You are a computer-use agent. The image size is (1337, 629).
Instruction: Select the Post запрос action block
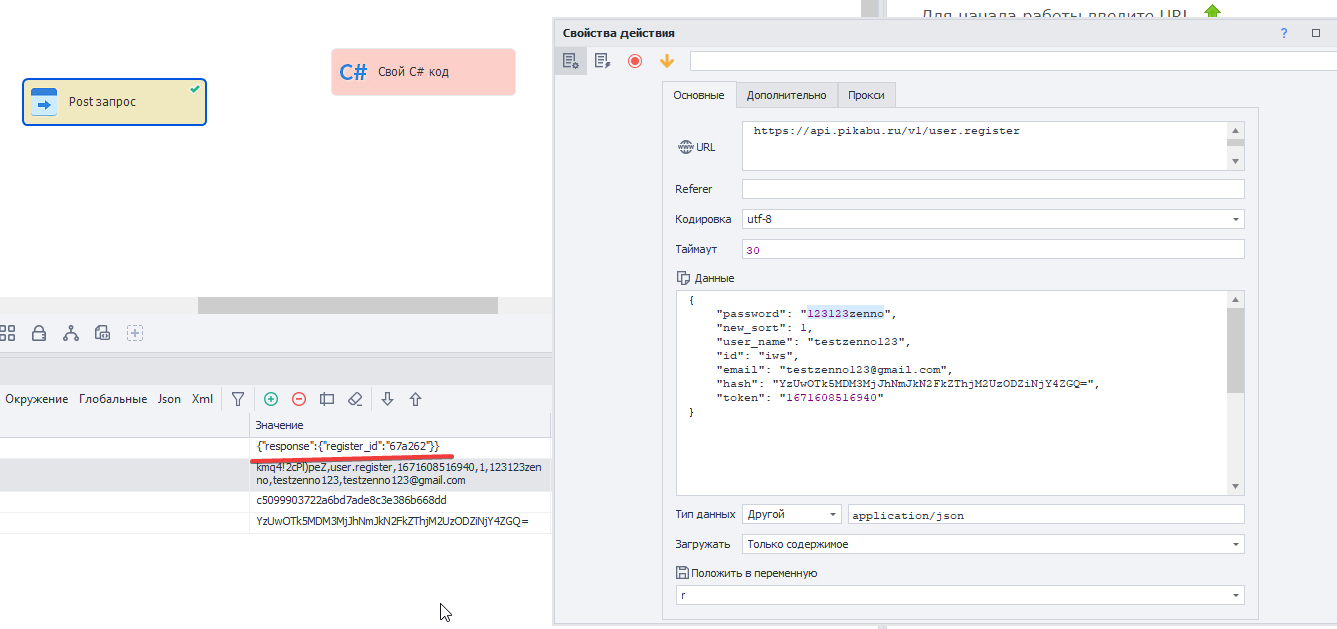tap(114, 102)
